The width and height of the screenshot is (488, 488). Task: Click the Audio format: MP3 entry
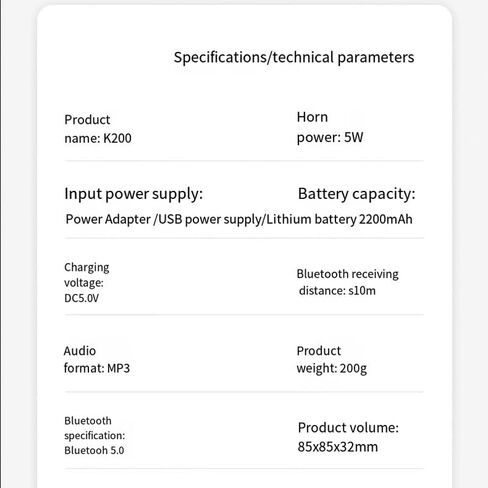pyautogui.click(x=97, y=360)
